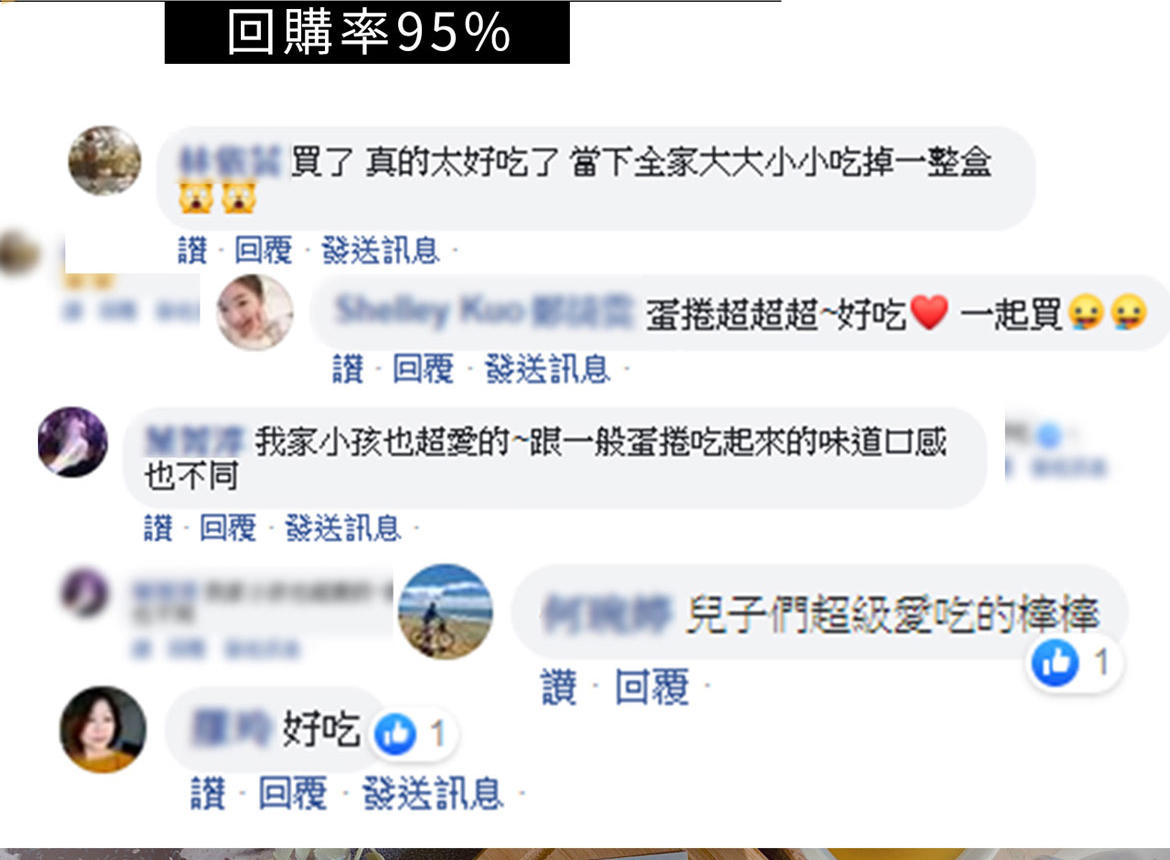Open the Shelley Kuo commenter avatar
Image resolution: width=1170 pixels, height=860 pixels.
pyautogui.click(x=255, y=312)
